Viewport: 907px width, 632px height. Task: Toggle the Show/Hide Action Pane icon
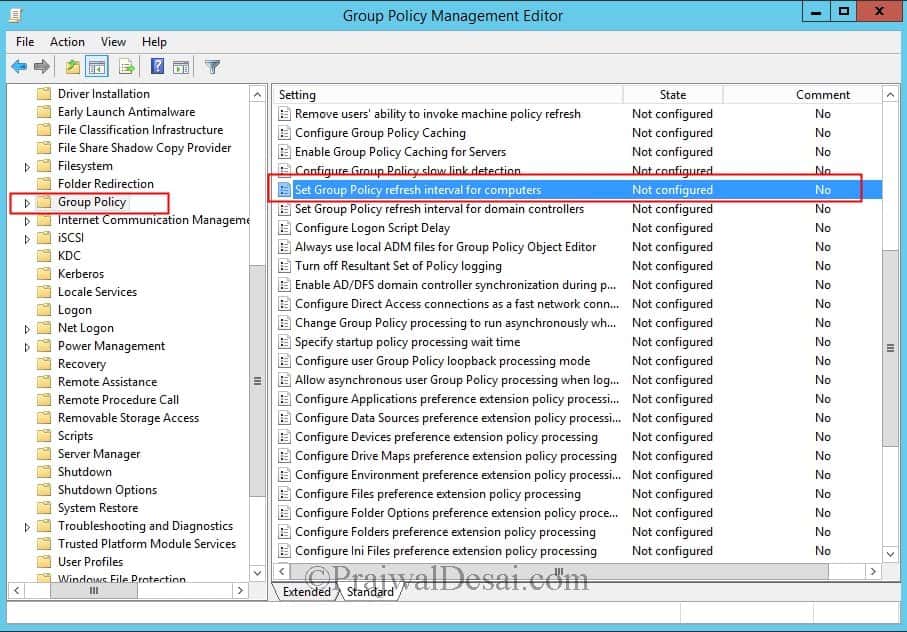[x=181, y=67]
